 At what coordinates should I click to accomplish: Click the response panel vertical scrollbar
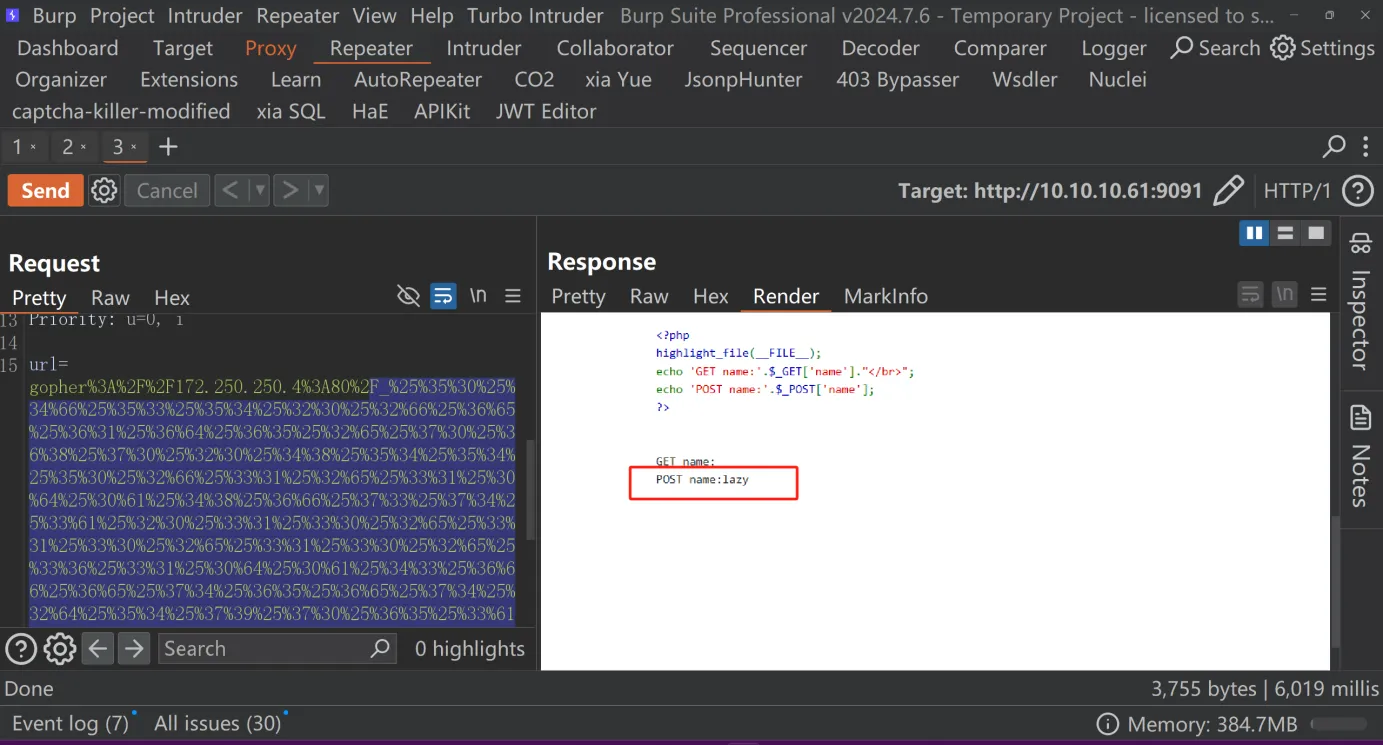1335,582
